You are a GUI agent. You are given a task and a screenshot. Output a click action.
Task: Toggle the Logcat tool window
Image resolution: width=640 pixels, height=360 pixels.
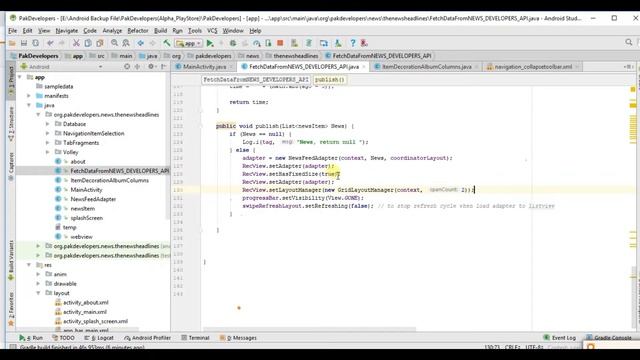pos(98,338)
